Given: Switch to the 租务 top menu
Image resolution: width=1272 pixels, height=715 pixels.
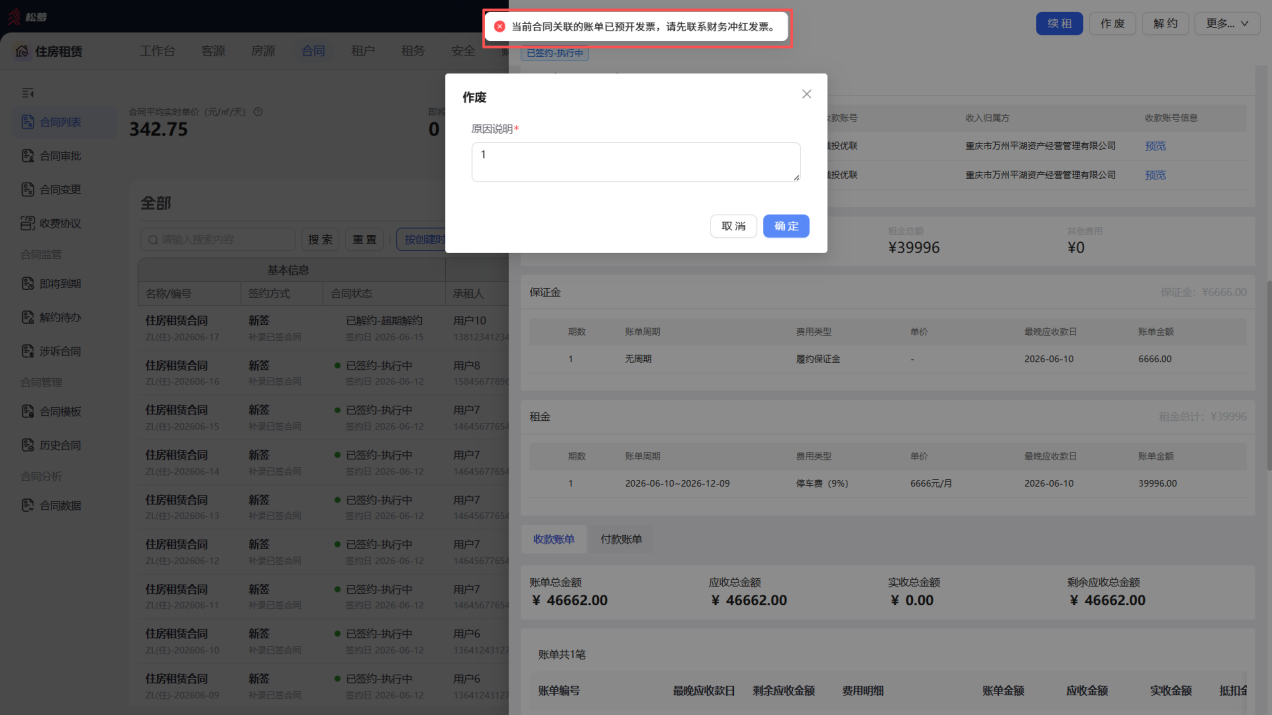Looking at the screenshot, I should [413, 51].
